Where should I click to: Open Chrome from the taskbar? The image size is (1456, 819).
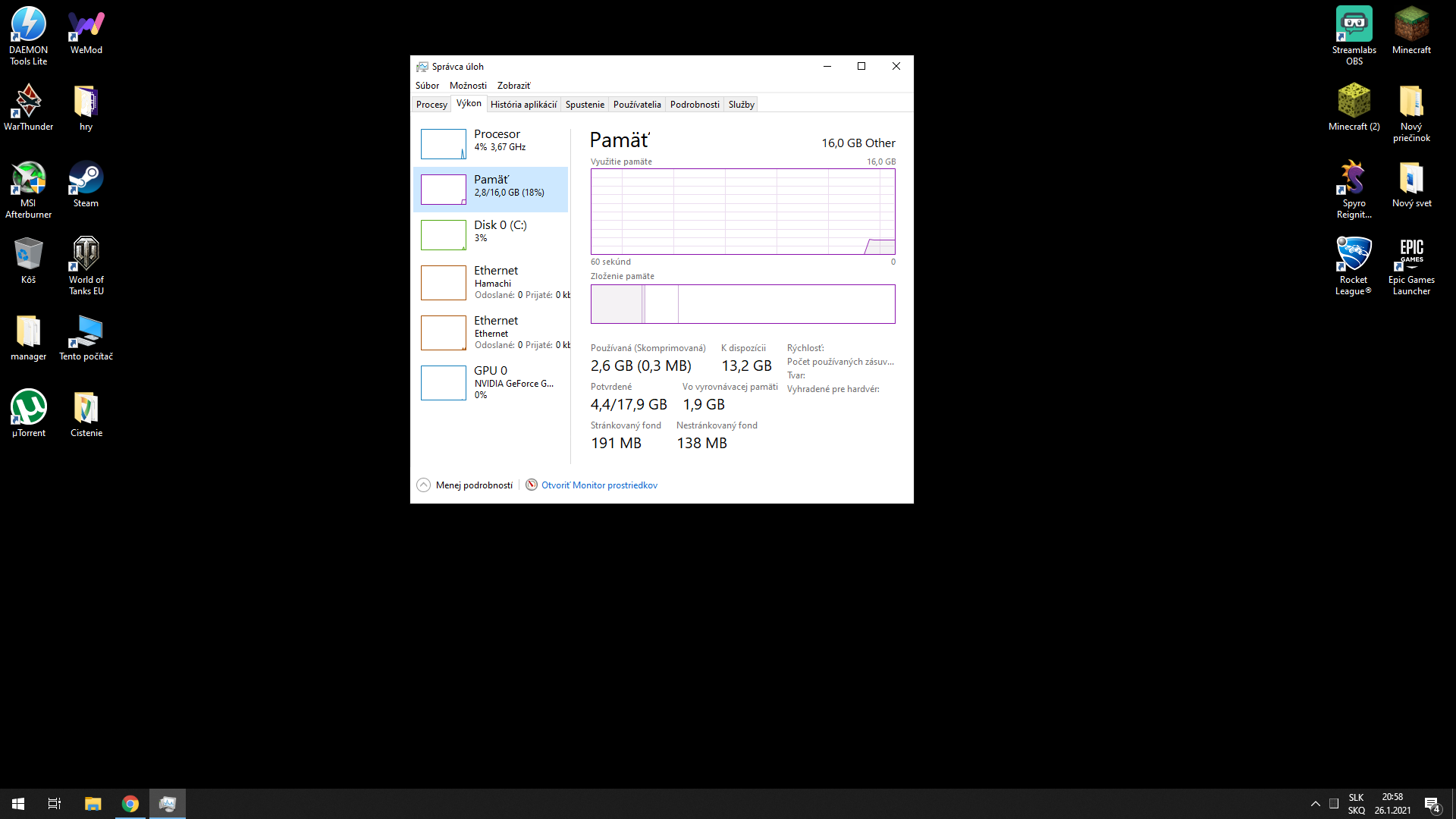130,804
